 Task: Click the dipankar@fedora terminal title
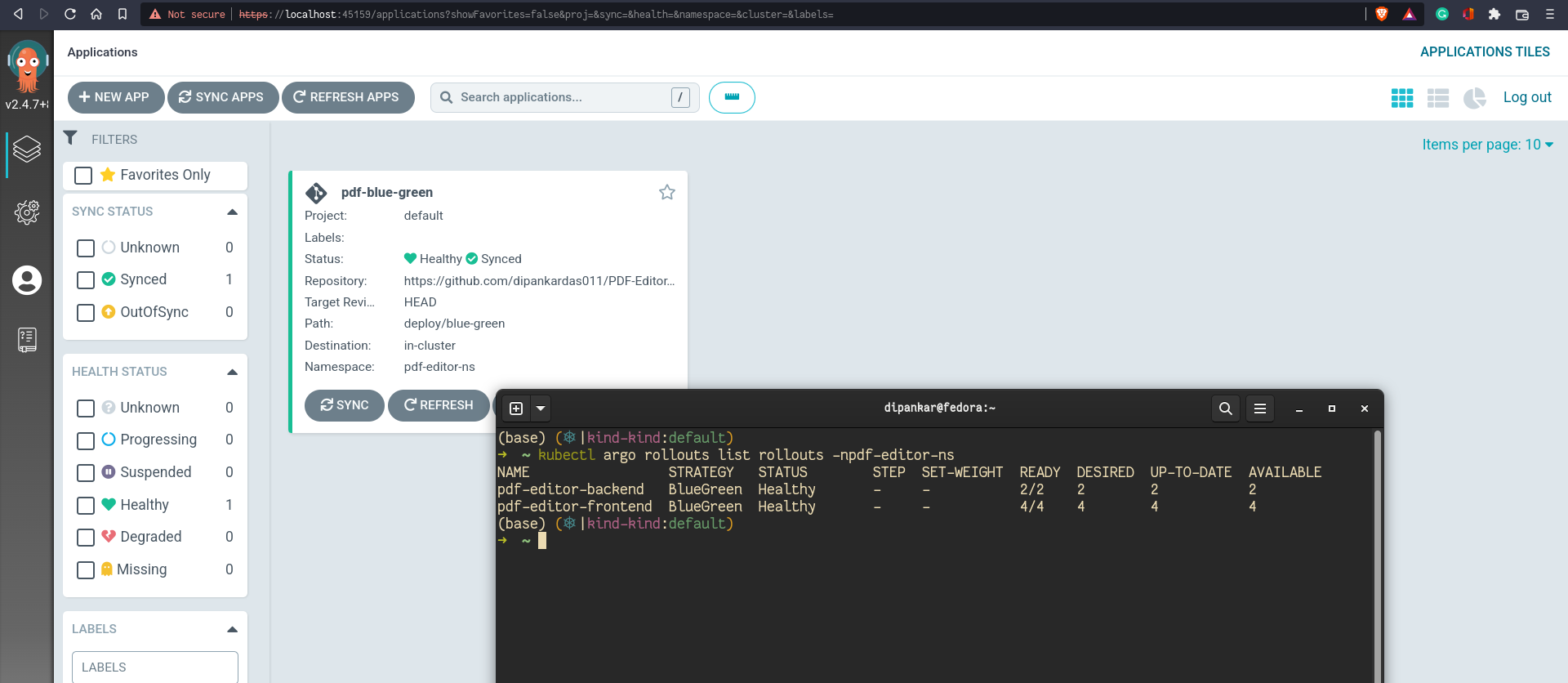(x=940, y=408)
